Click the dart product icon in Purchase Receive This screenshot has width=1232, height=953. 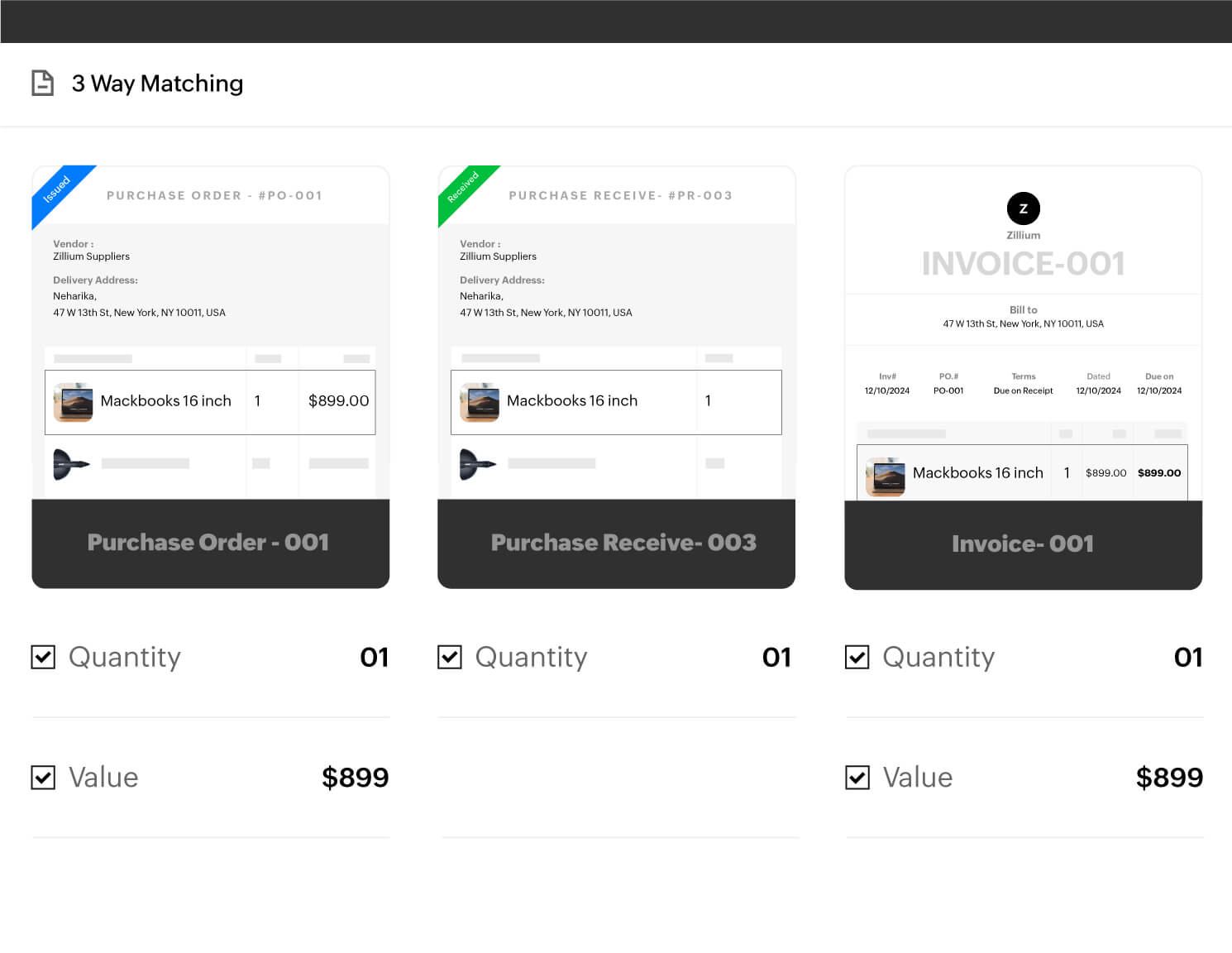(x=477, y=464)
